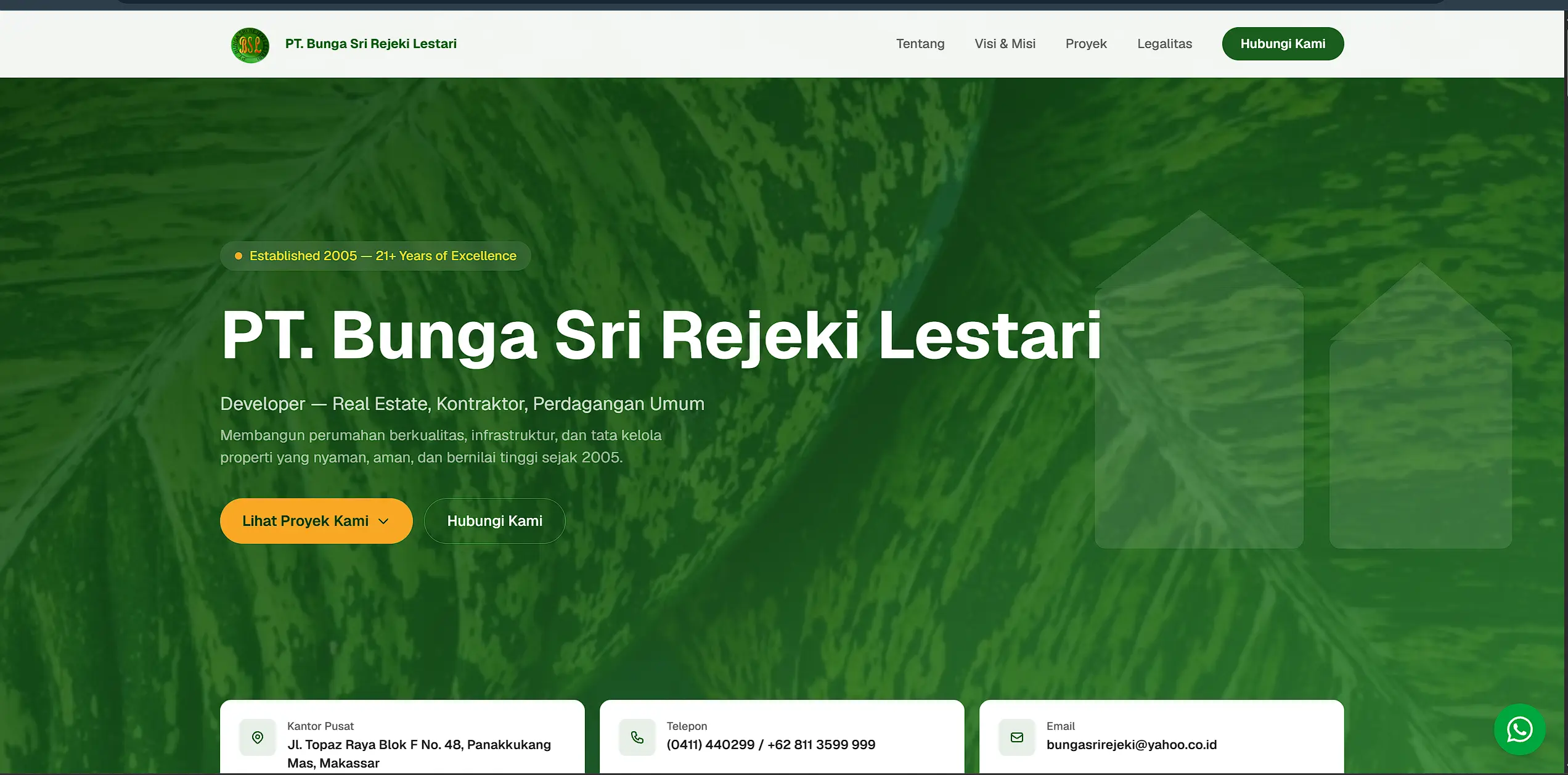This screenshot has height=775, width=1568.
Task: Click the orange Lihat Proyek Kami button
Action: click(316, 521)
